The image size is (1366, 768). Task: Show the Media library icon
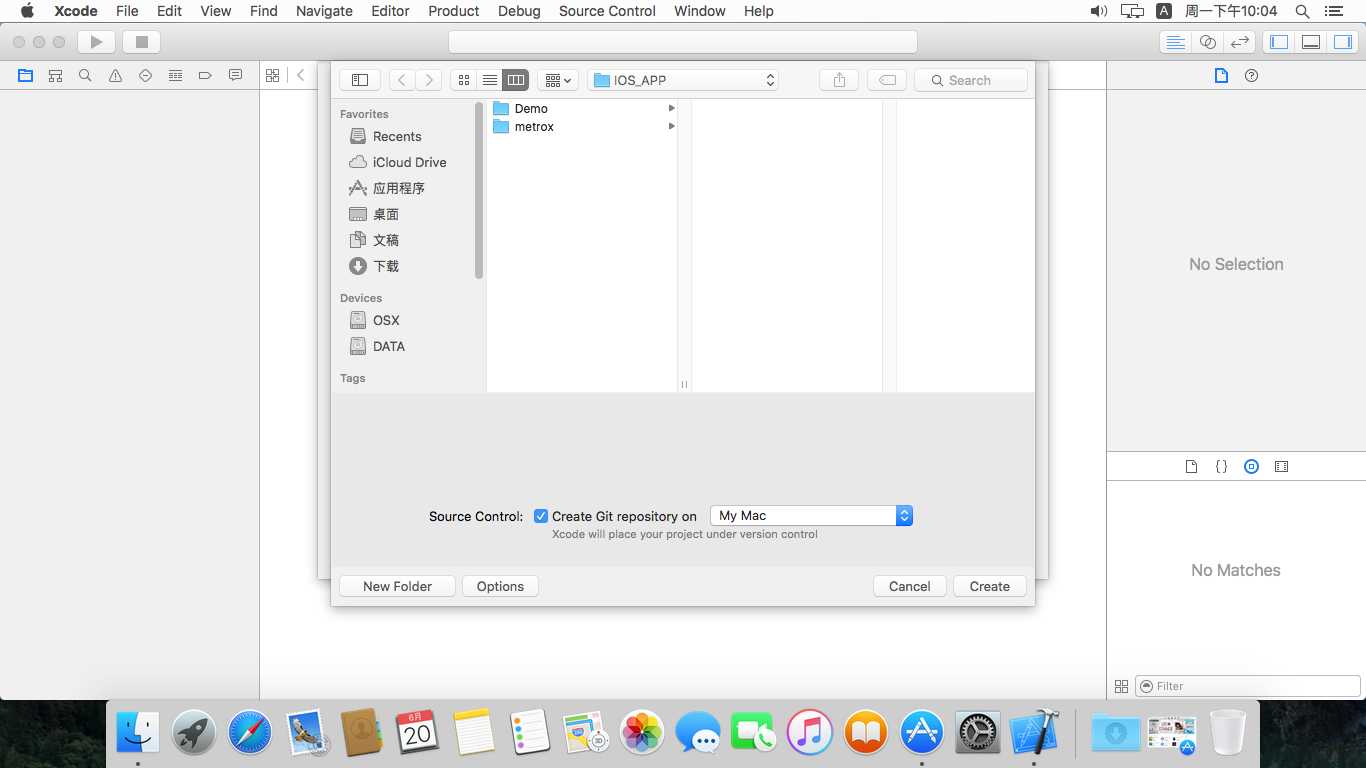(x=1281, y=467)
